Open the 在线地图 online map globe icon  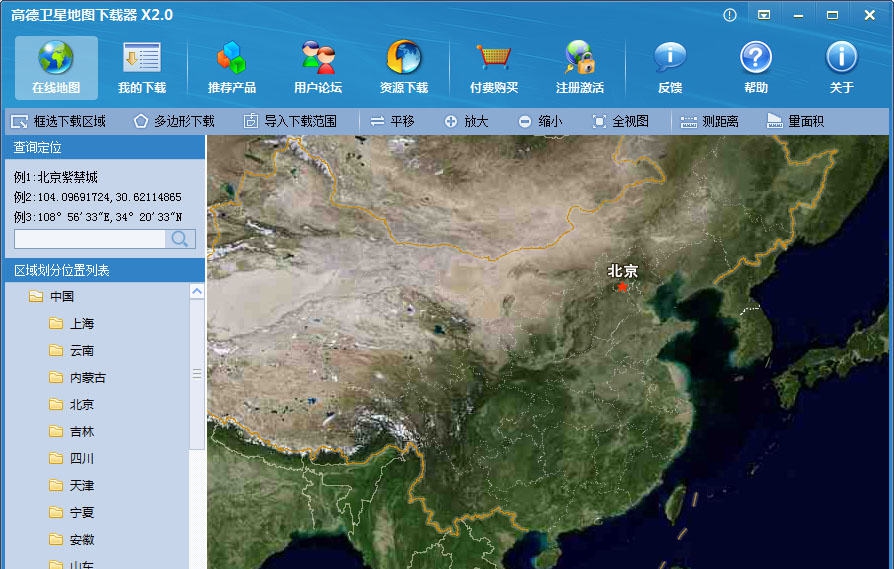56,67
